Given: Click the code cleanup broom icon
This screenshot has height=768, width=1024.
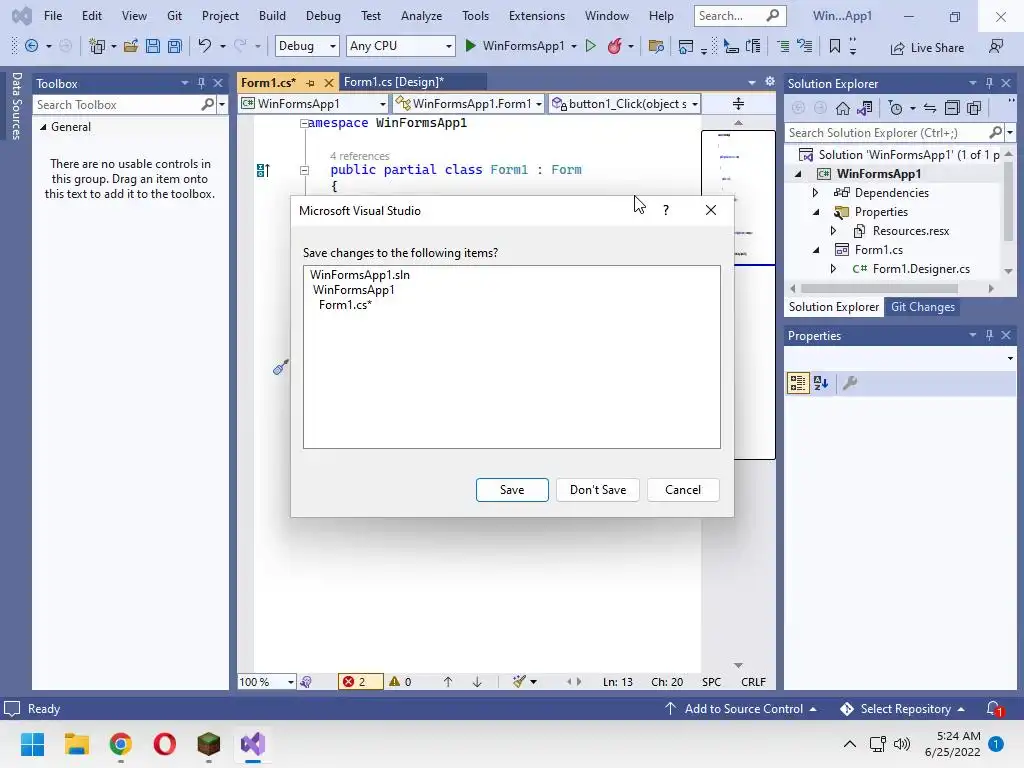Looking at the screenshot, I should (x=519, y=682).
